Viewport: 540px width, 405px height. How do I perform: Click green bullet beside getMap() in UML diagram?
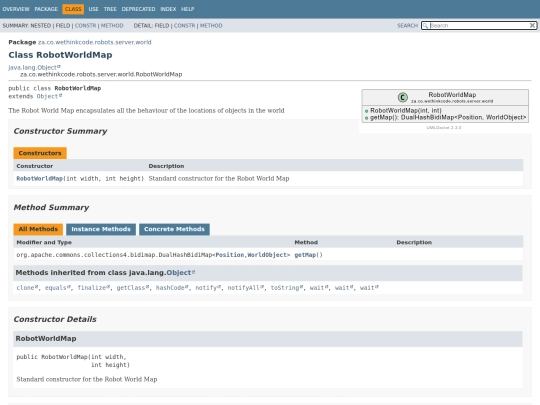coord(366,118)
